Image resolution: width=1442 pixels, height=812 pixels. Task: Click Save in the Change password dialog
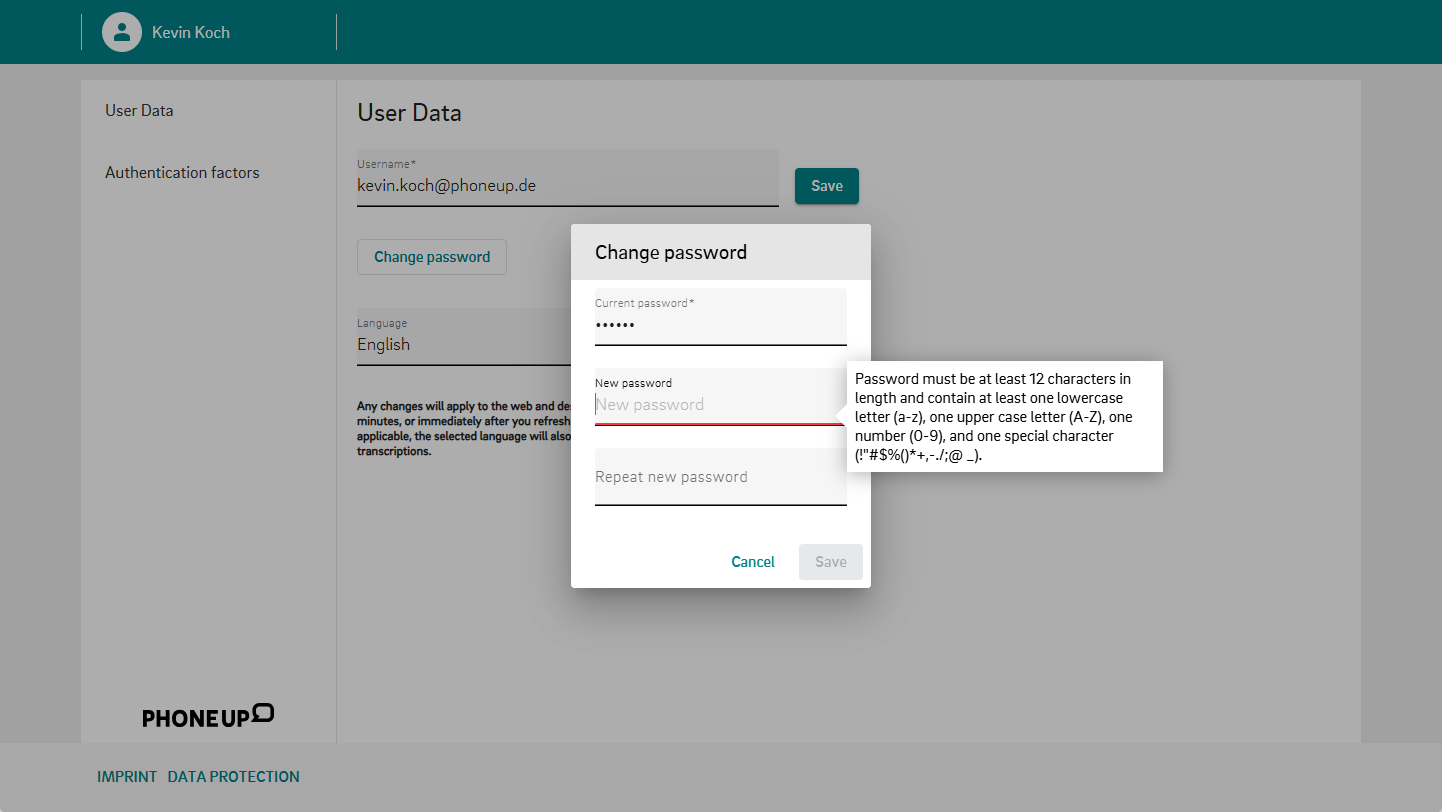830,562
